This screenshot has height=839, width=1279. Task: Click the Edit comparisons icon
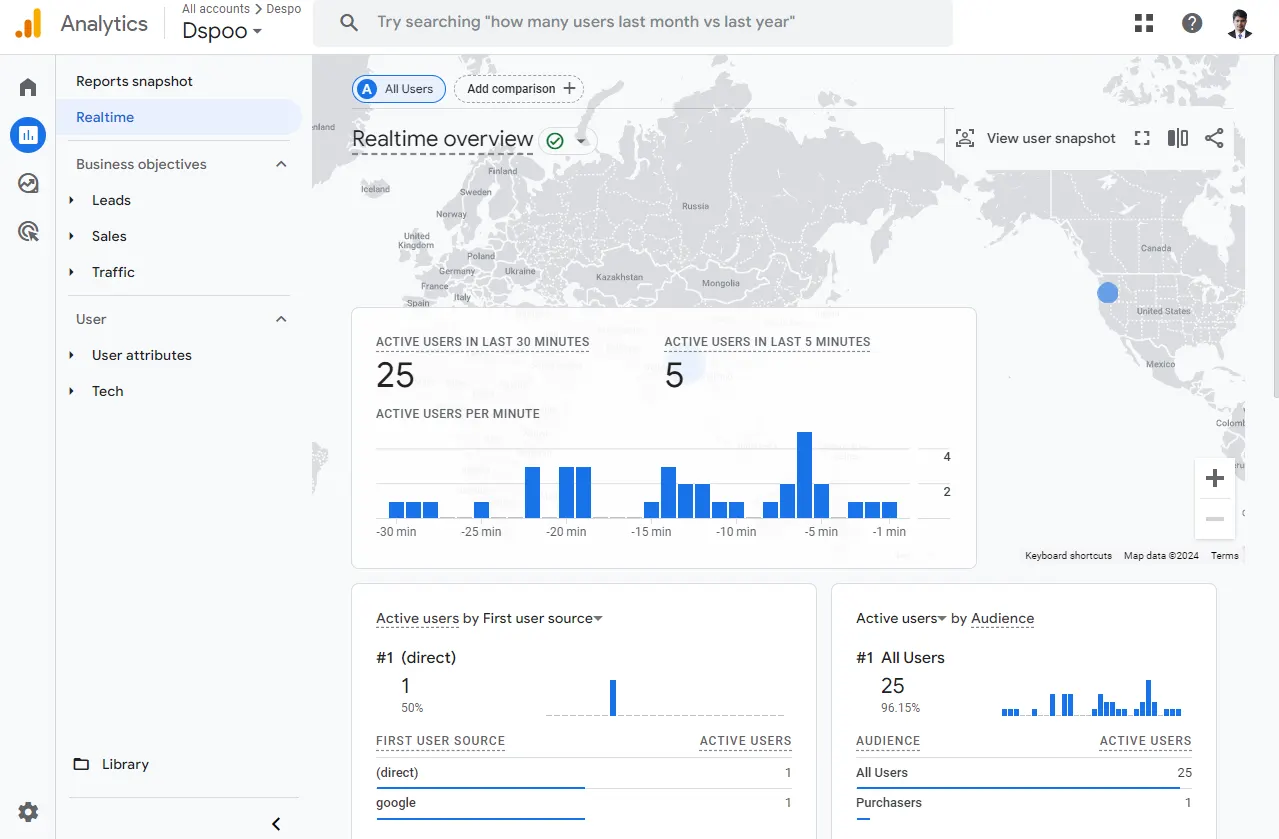[1178, 138]
